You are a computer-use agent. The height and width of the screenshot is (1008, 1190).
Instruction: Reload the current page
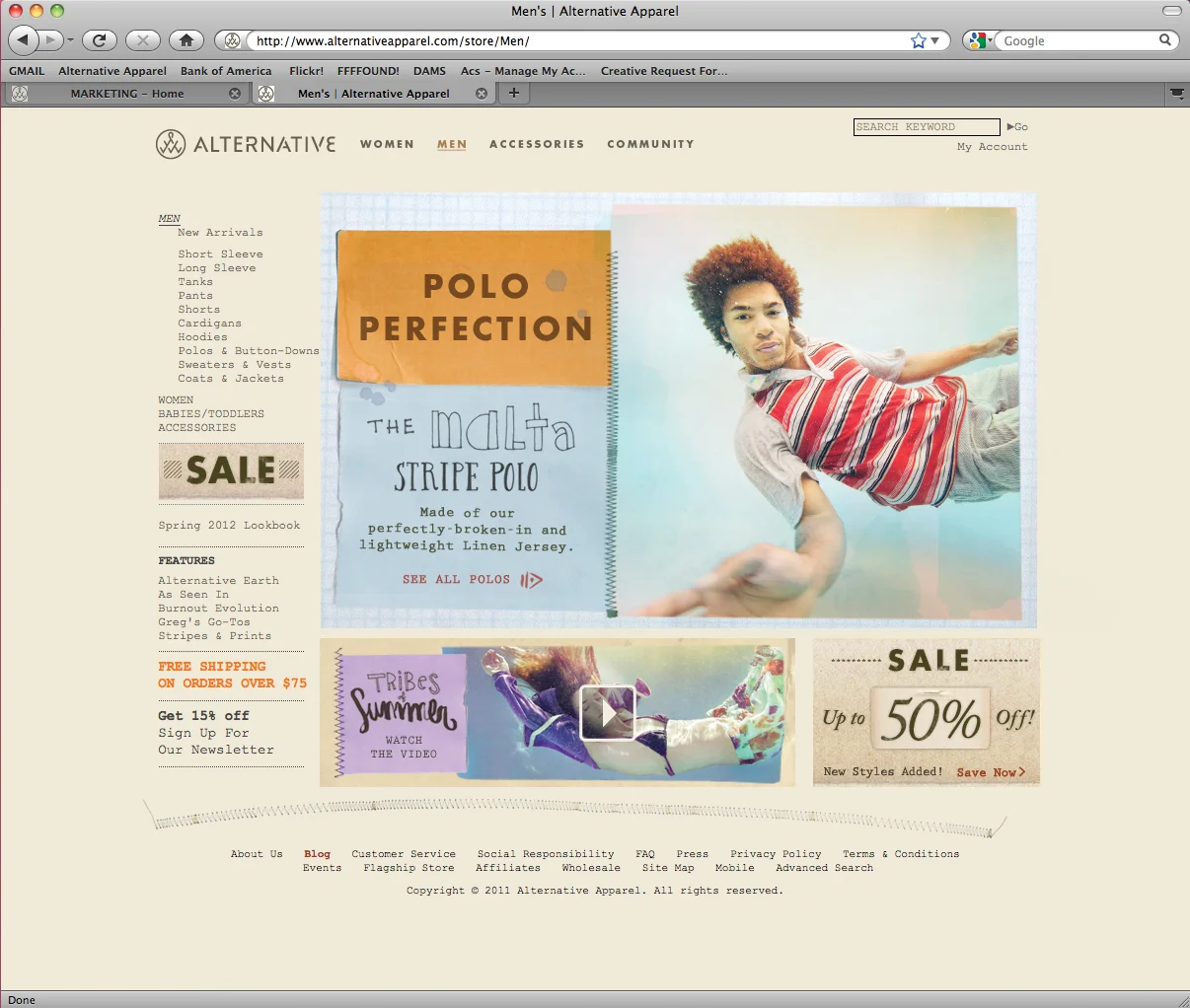tap(100, 40)
